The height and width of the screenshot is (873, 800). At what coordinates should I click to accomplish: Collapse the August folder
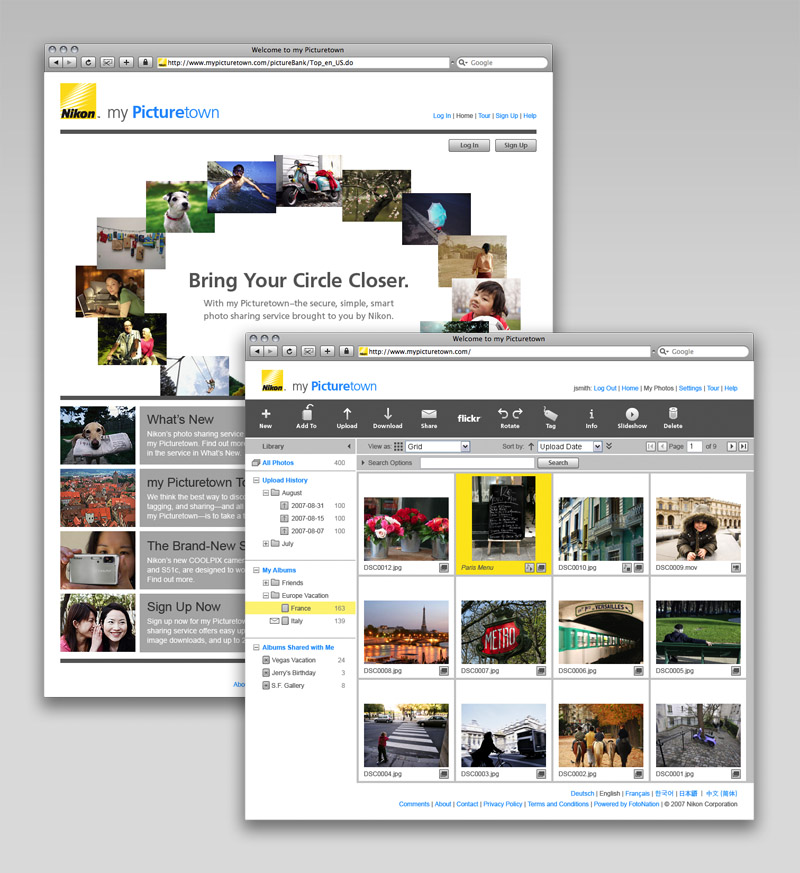[x=266, y=493]
